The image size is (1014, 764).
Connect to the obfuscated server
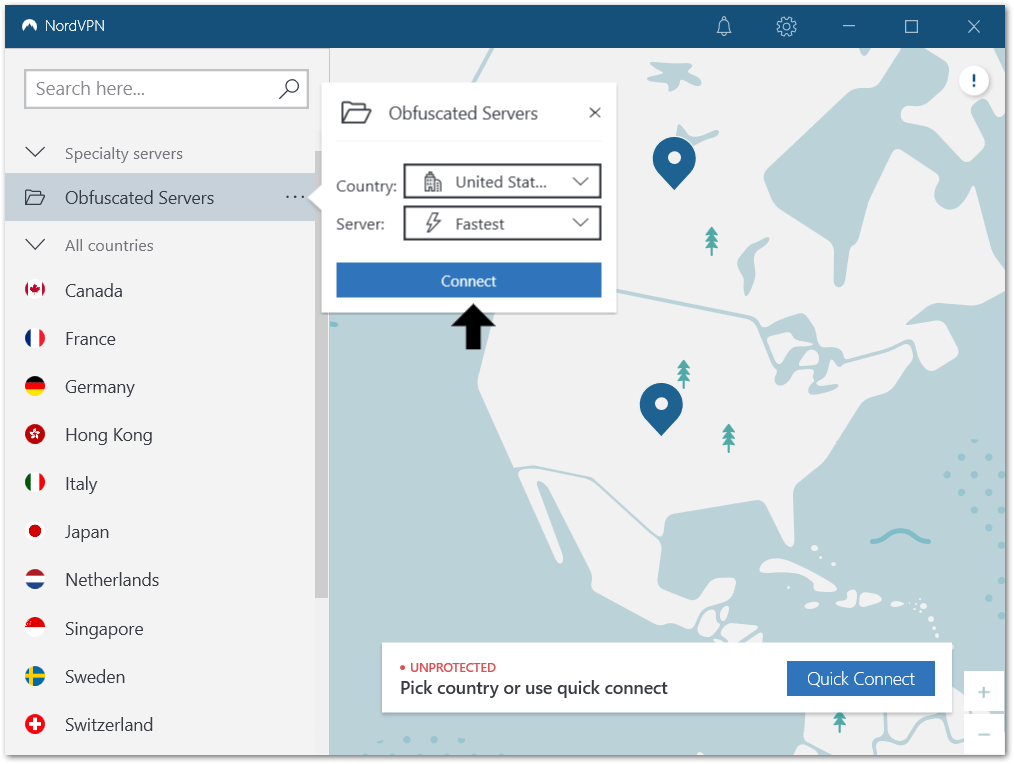click(x=469, y=280)
